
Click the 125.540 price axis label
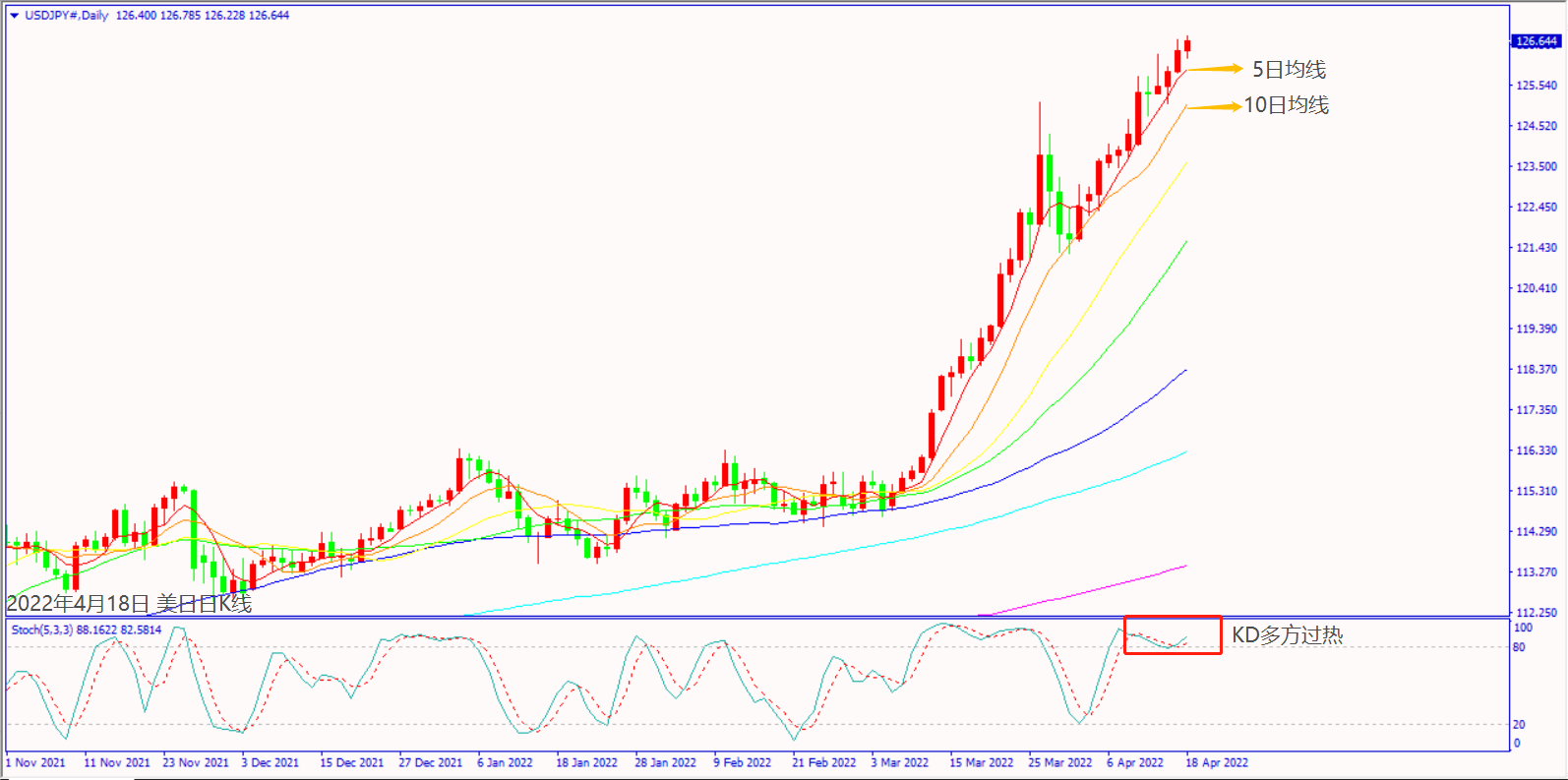click(1537, 86)
